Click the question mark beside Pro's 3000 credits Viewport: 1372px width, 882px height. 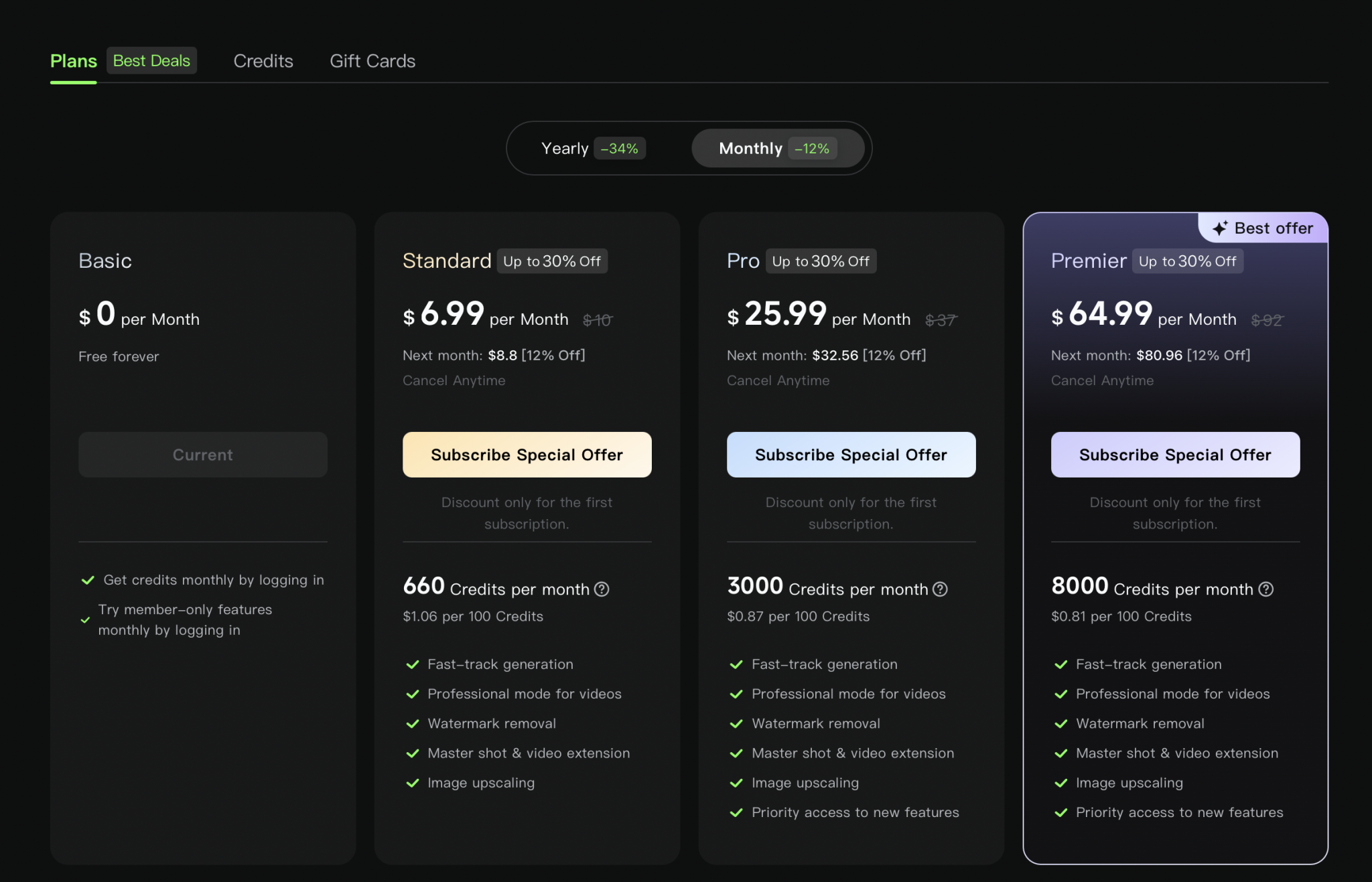pyautogui.click(x=940, y=589)
